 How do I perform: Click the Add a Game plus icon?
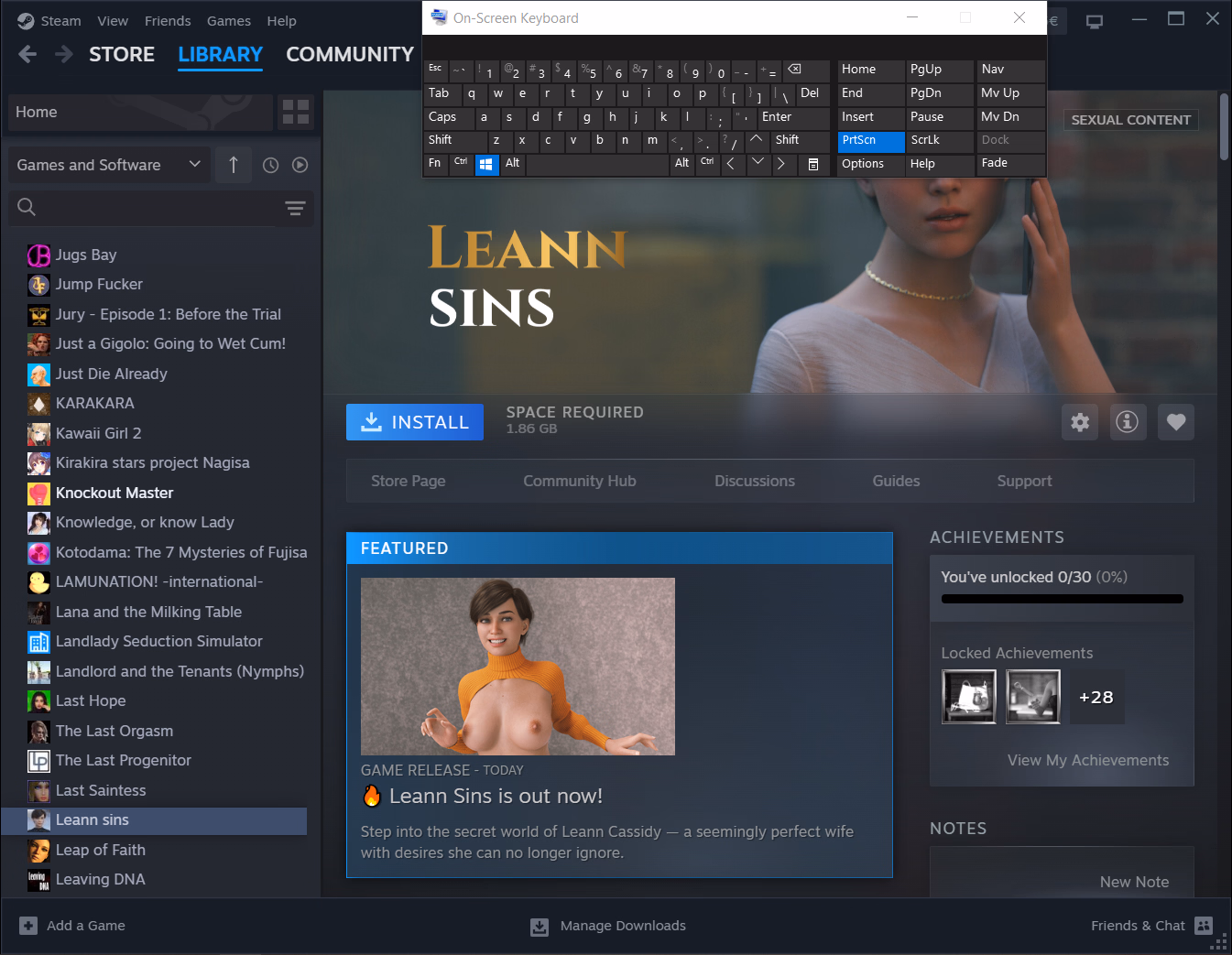tap(28, 926)
